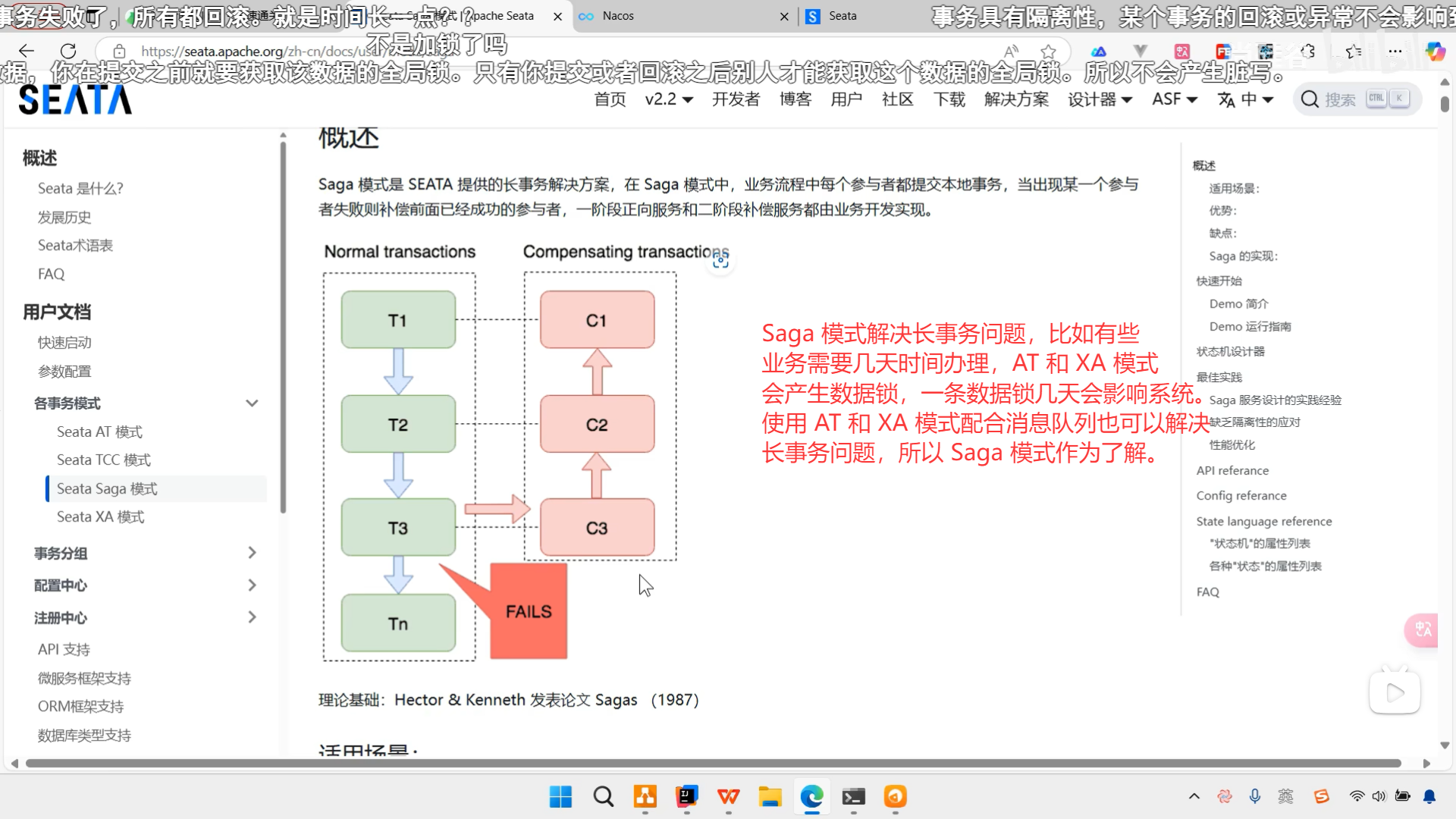Click the 博客 navigation menu item
Image resolution: width=1456 pixels, height=819 pixels.
[795, 99]
